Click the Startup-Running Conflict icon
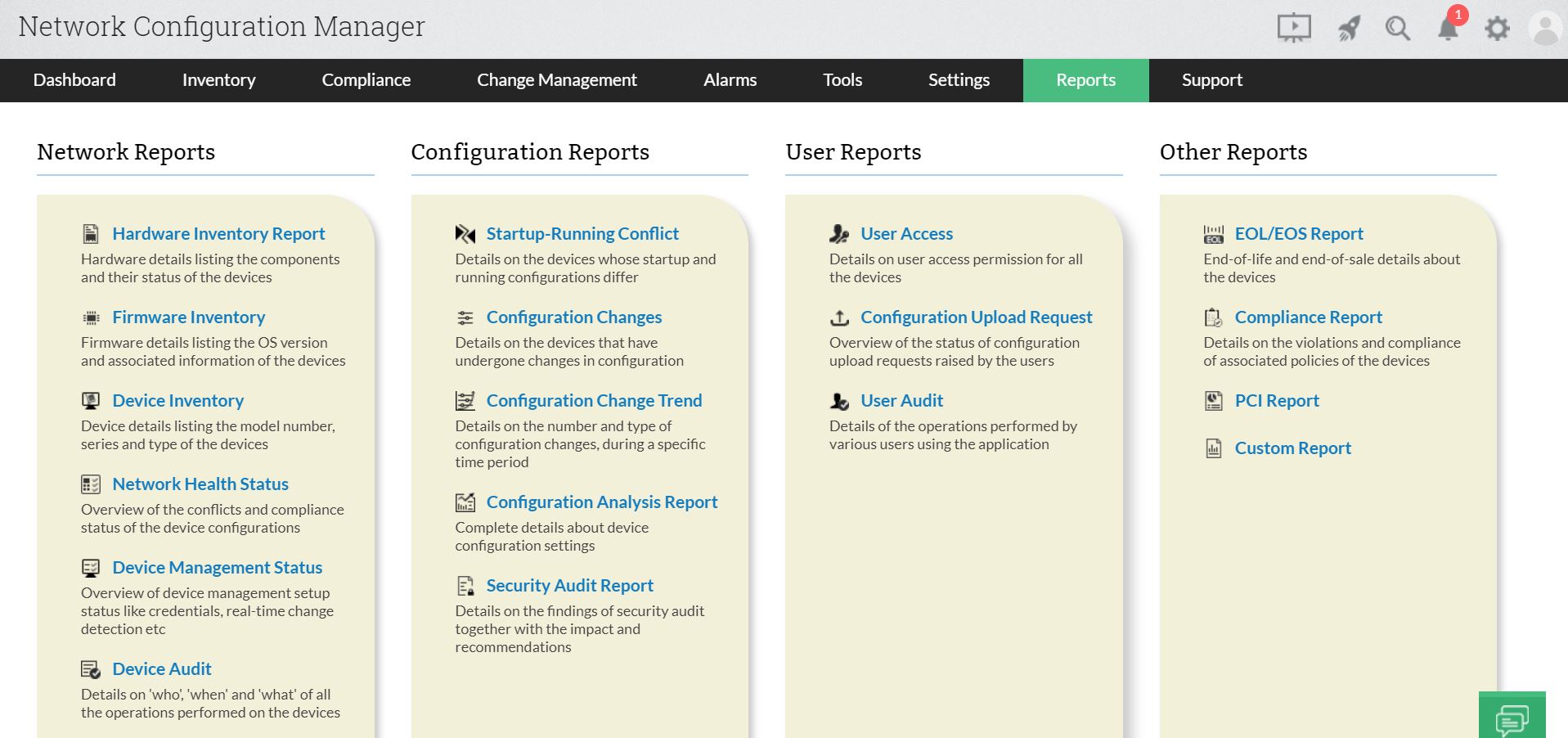Screen dimensions: 1568x738 click(x=464, y=234)
